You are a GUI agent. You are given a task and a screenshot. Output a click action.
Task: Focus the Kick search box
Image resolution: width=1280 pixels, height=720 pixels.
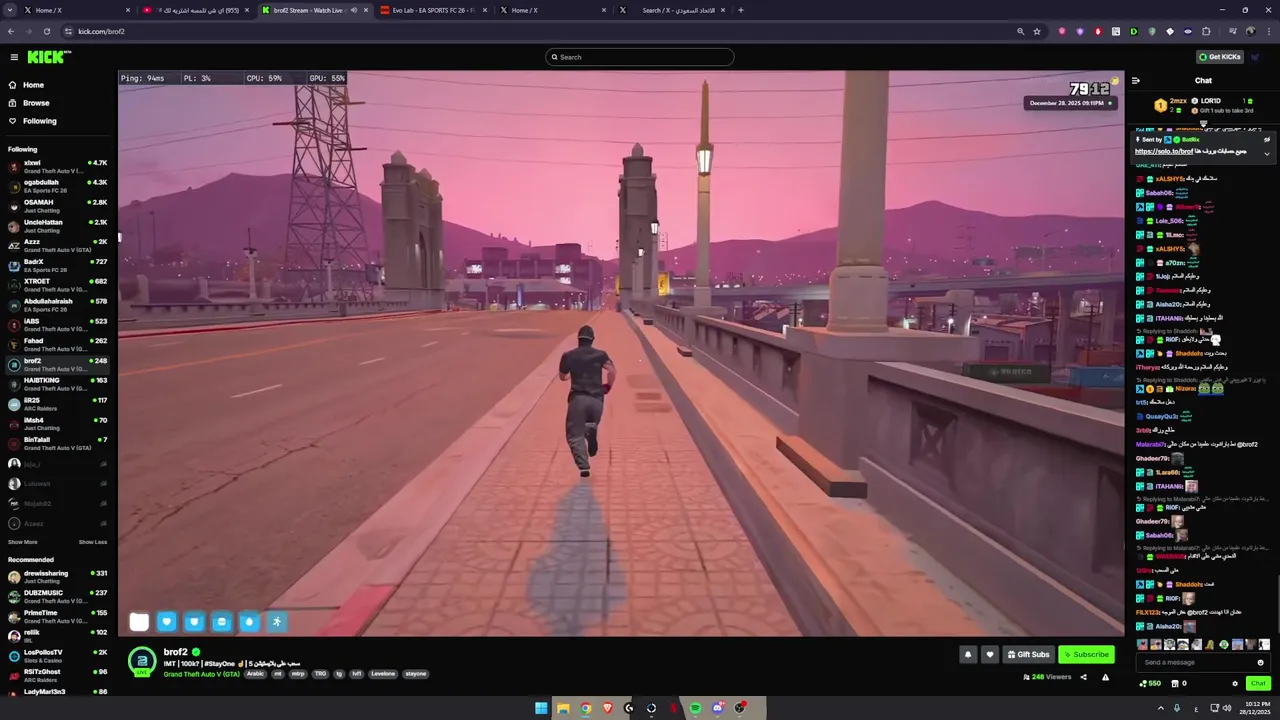point(640,57)
